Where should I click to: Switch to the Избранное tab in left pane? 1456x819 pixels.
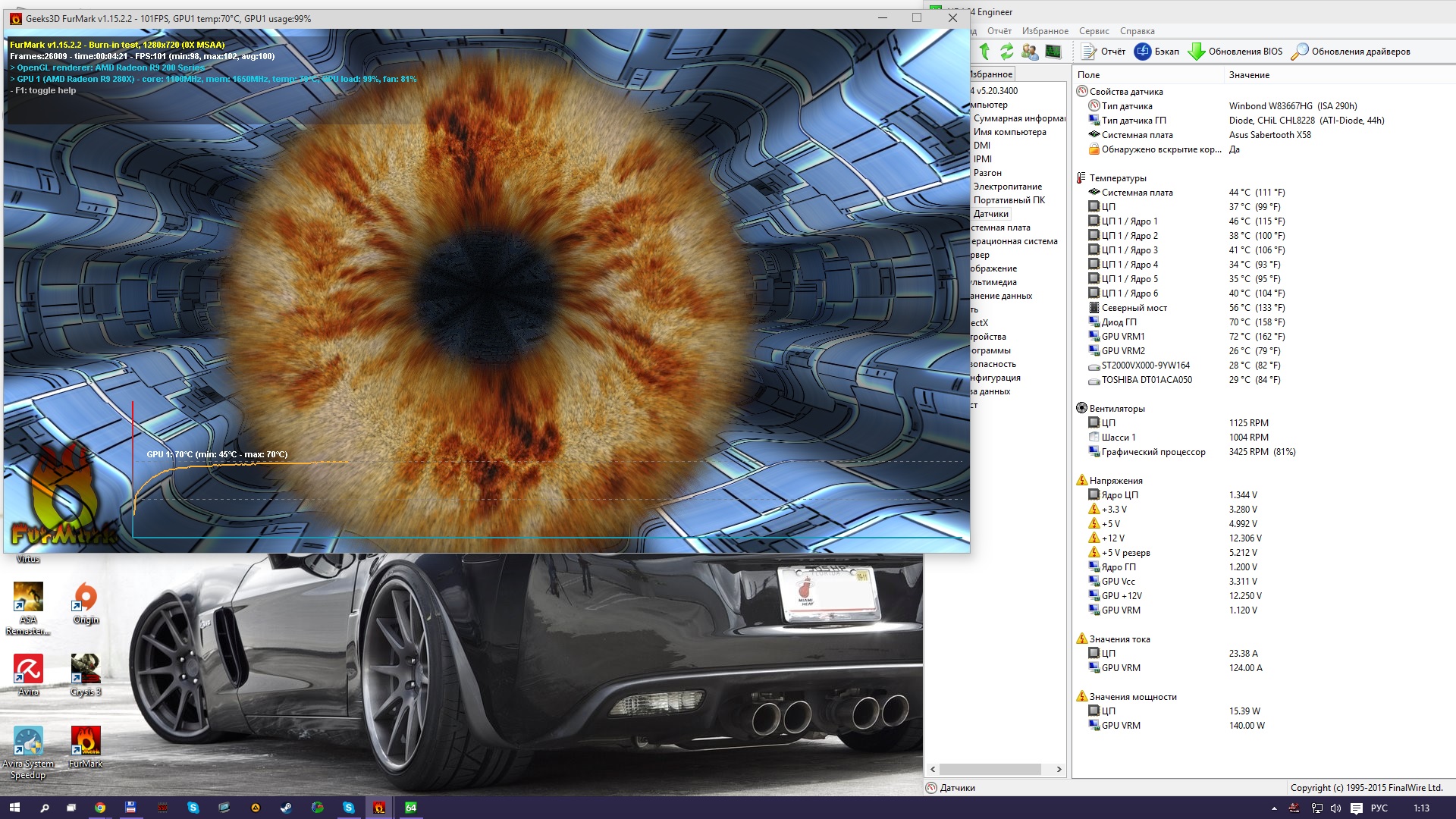click(x=992, y=74)
